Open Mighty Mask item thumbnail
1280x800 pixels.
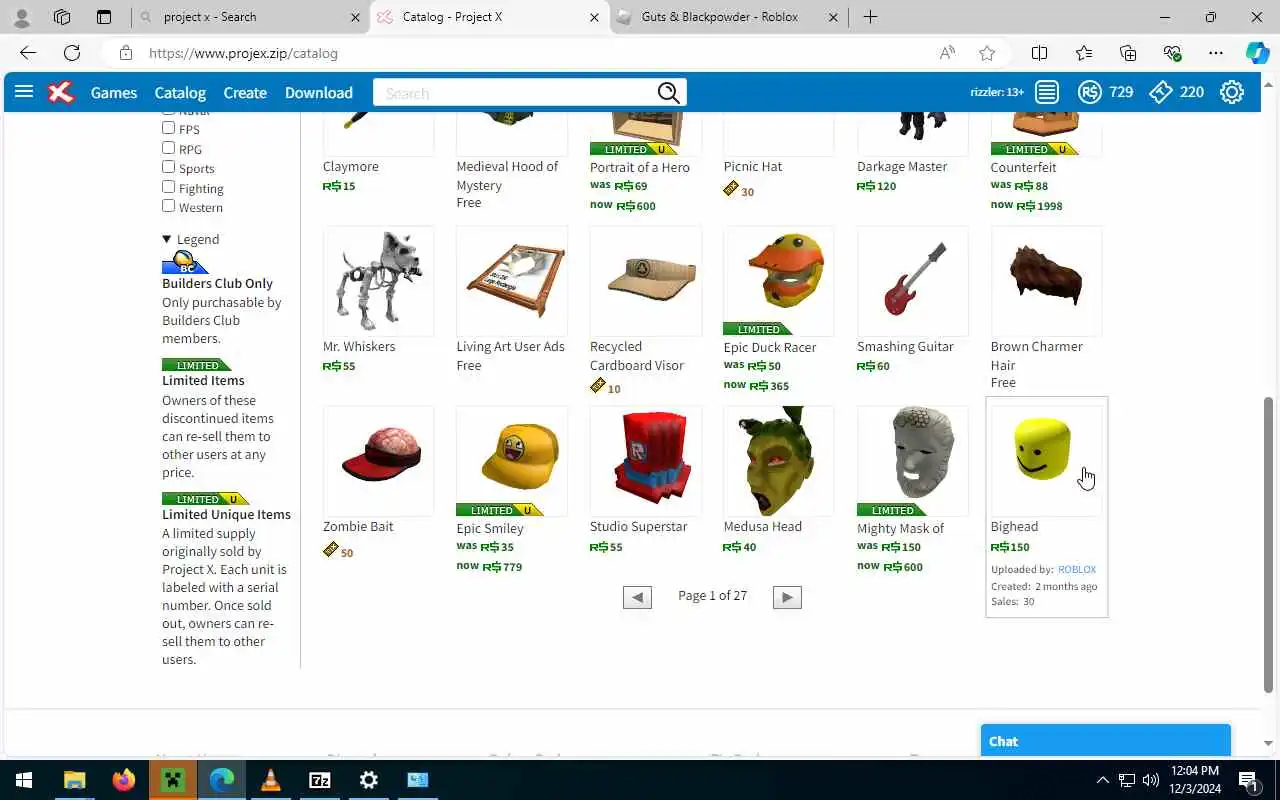tap(912, 461)
